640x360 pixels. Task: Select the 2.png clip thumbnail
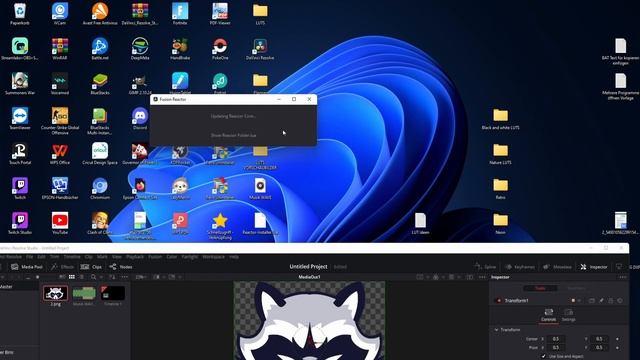(x=56, y=293)
